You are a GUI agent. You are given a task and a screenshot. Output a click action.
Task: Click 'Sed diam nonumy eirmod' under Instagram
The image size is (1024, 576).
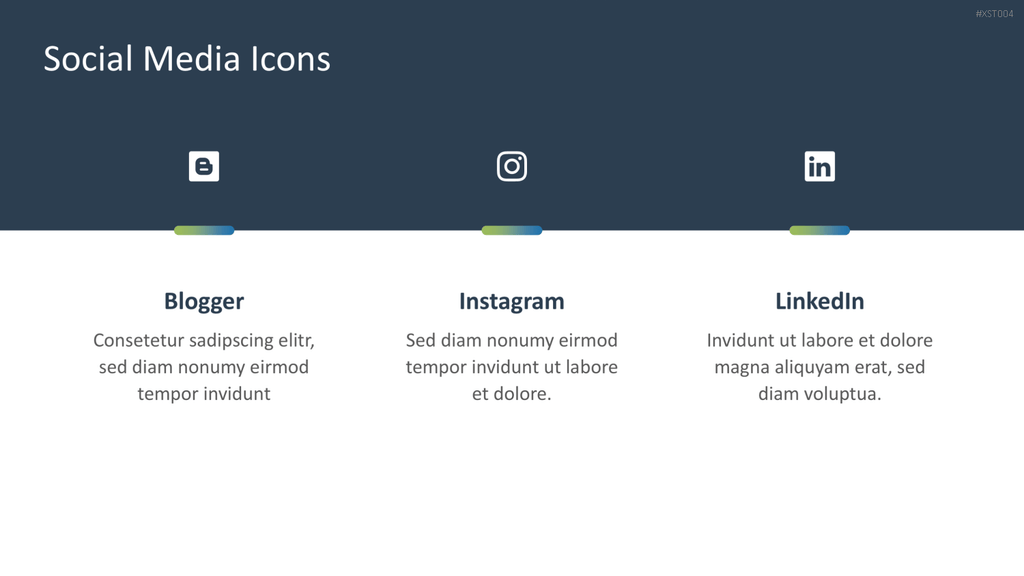point(511,340)
